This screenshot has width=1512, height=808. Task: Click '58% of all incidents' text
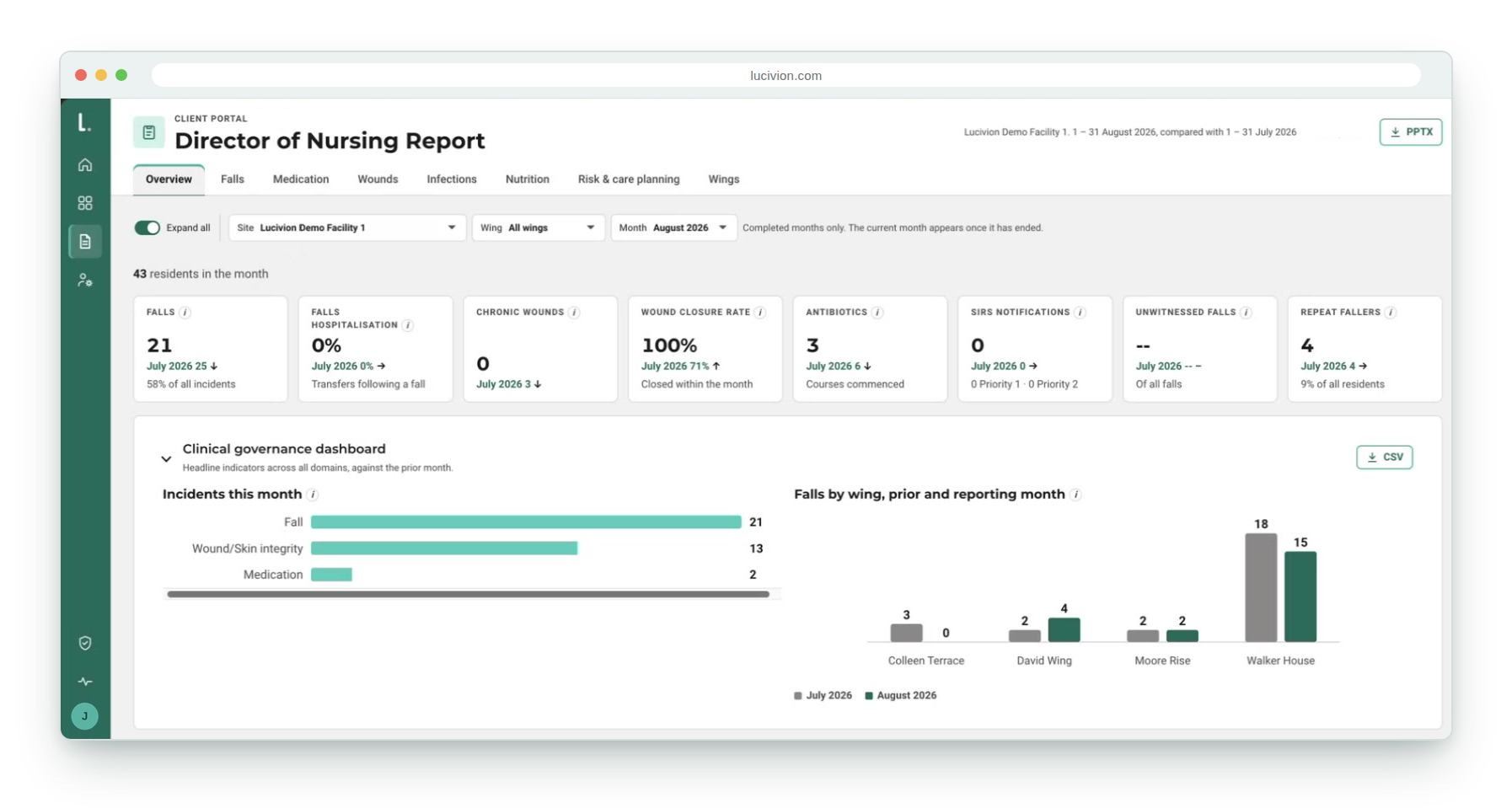pos(191,384)
